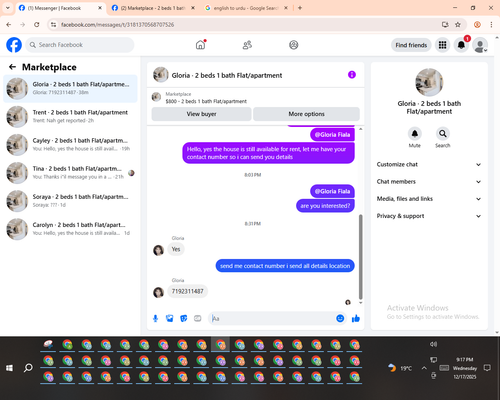Go back using the Marketplace arrow
Viewport: 500px width, 400px height.
coord(12,67)
